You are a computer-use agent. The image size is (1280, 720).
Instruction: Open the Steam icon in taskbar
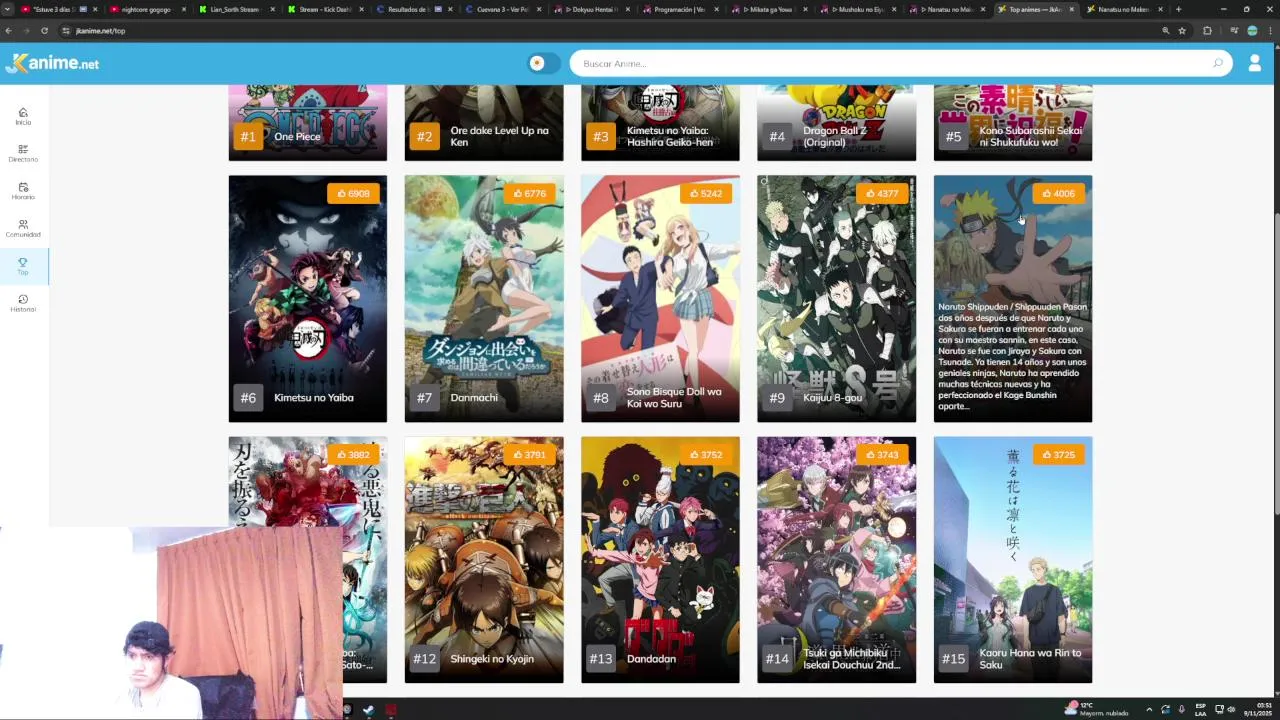coord(368,710)
